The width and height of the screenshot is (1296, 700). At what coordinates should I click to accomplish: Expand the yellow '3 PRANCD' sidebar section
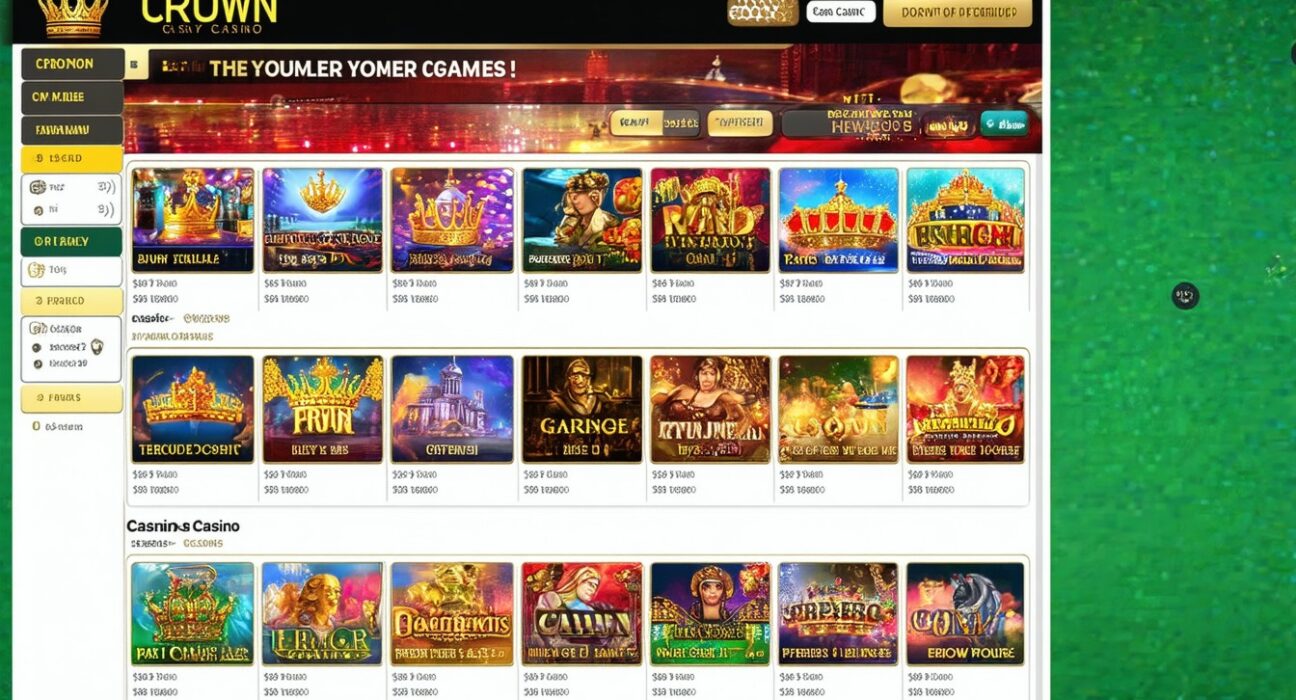(x=71, y=301)
